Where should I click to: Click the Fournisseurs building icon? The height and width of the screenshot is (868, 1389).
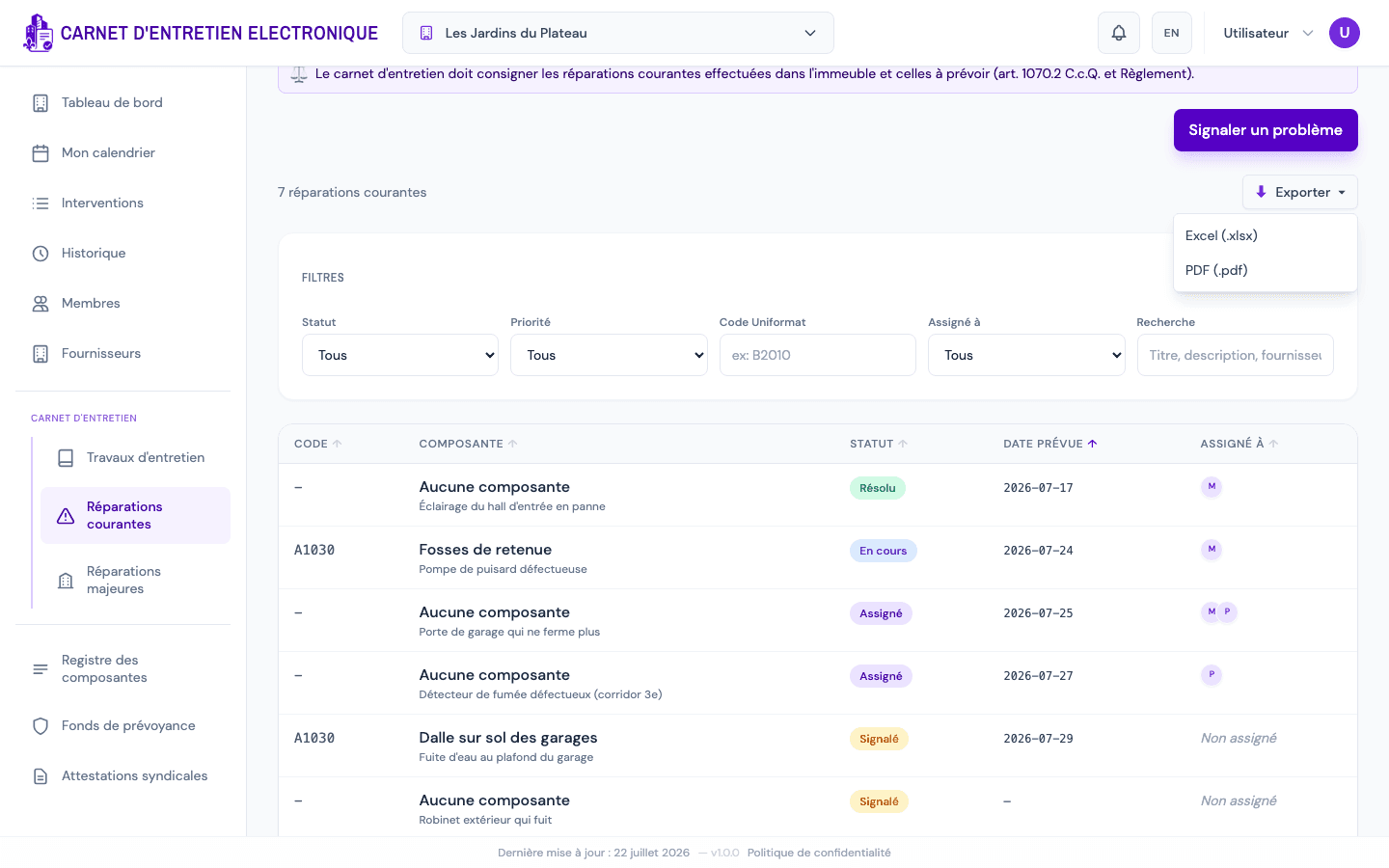click(41, 354)
